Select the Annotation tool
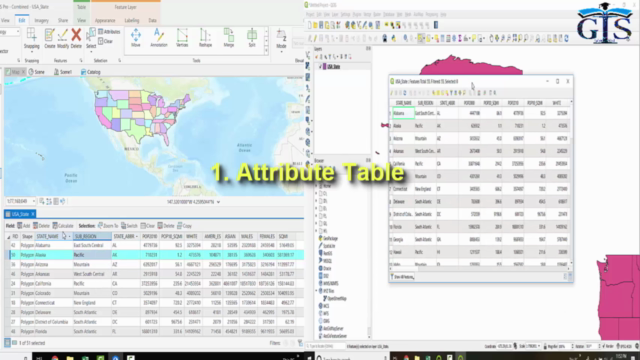Viewport: 640px width, 360px height. coord(159,38)
